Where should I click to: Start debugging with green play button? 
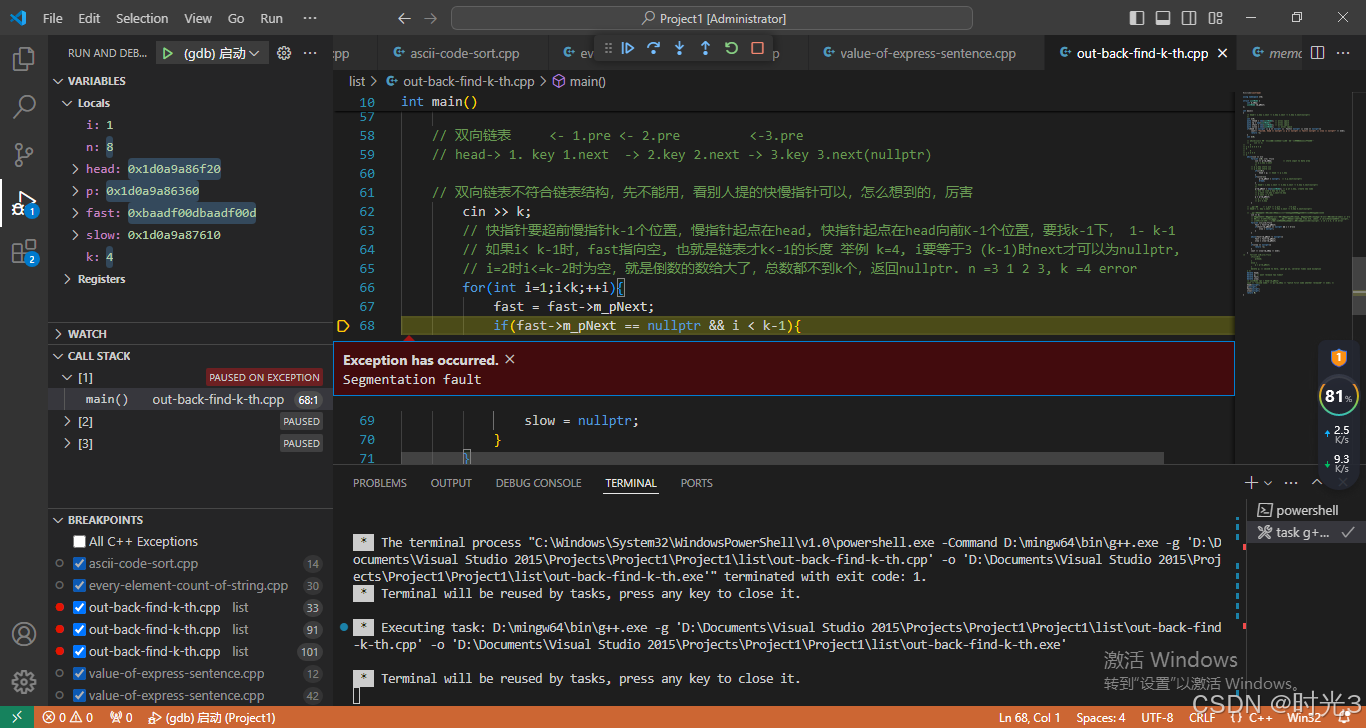168,53
